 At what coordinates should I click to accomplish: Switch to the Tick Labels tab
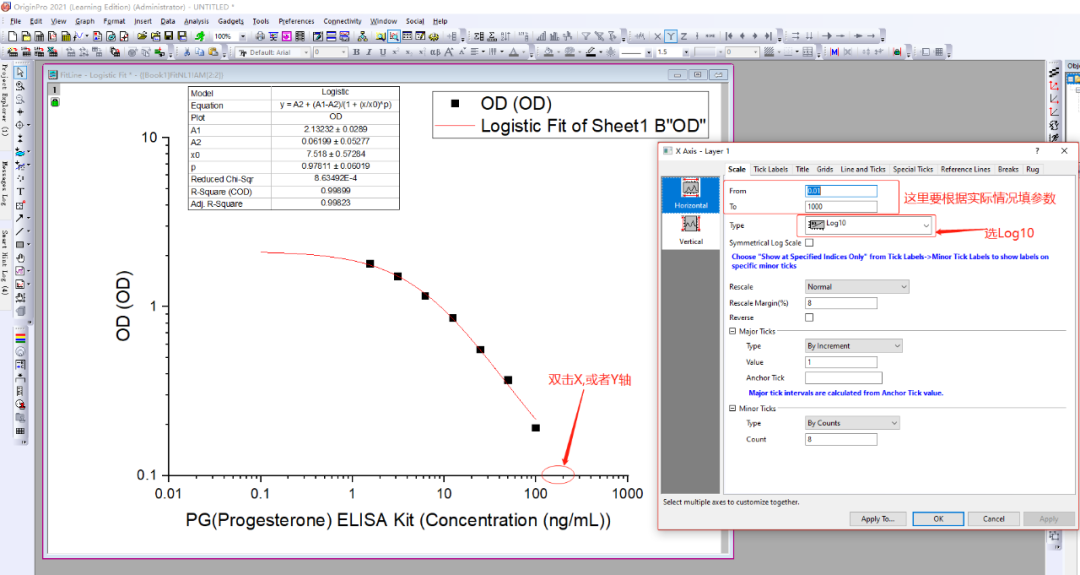pos(770,170)
